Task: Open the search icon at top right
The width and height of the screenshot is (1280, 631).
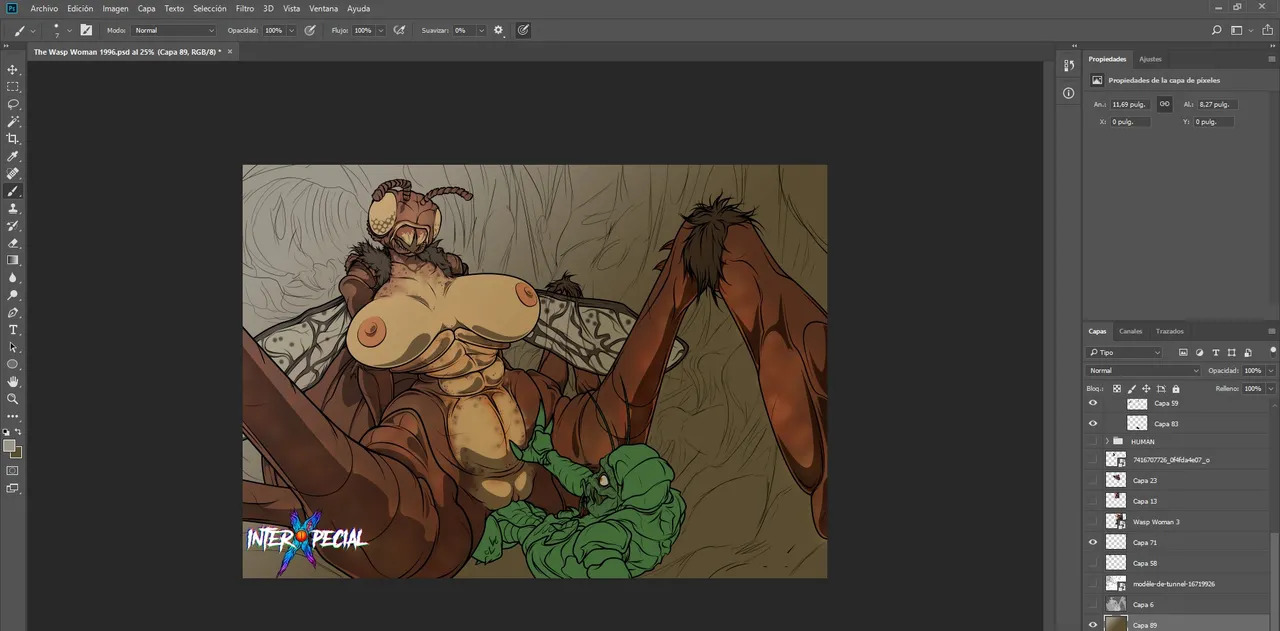Action: pyautogui.click(x=1217, y=31)
